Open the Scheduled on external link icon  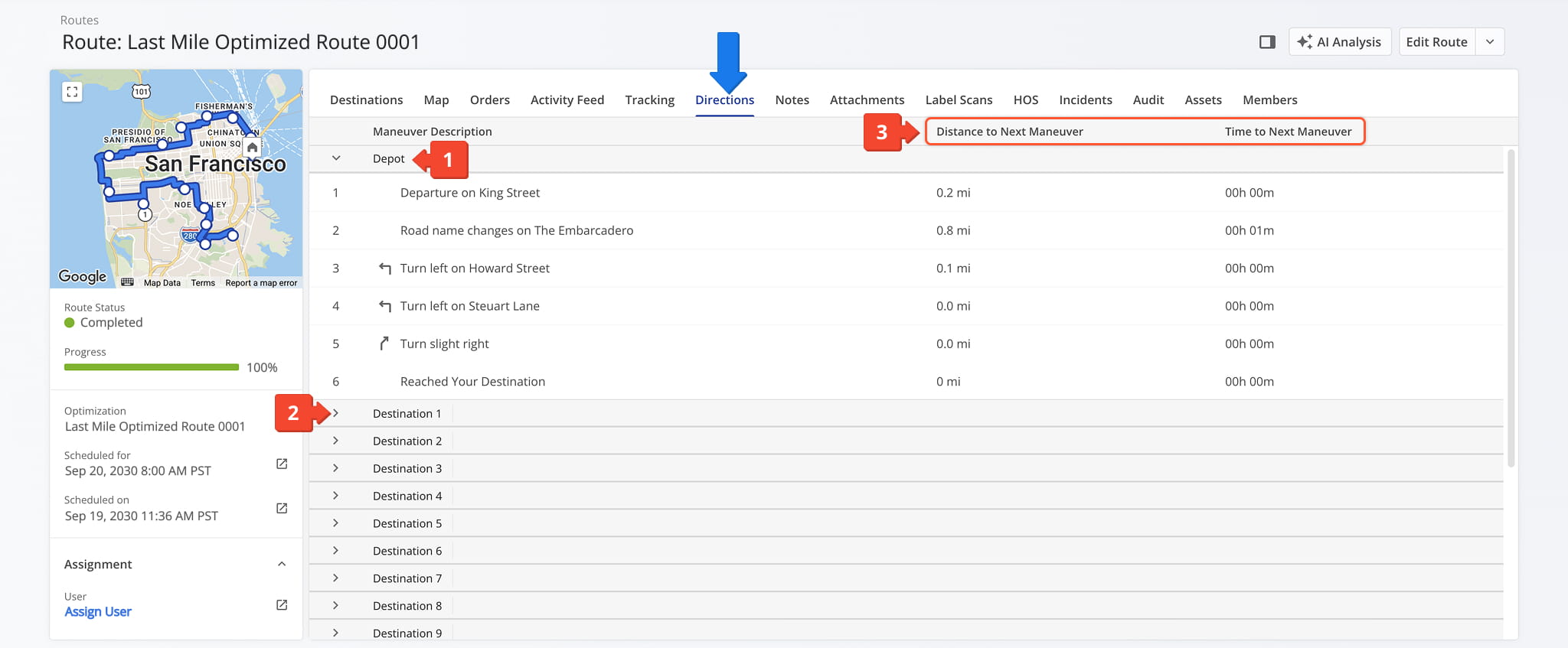(x=282, y=508)
